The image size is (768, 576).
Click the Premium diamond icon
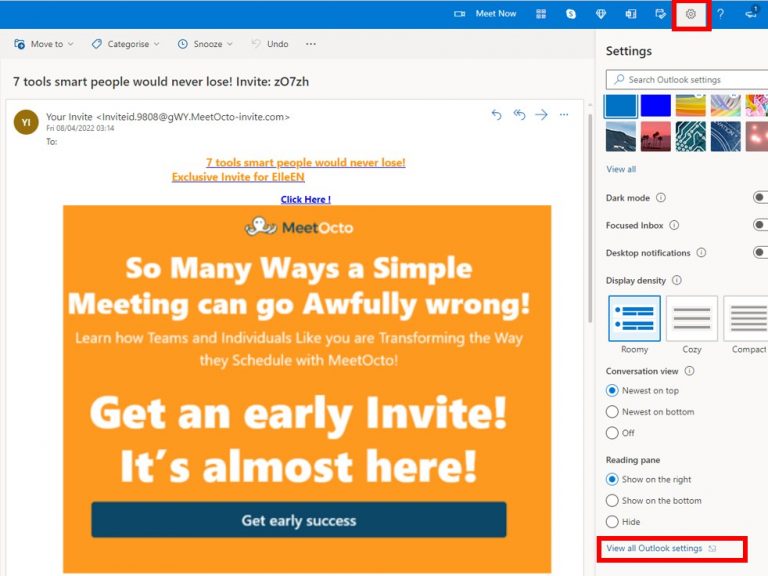600,14
